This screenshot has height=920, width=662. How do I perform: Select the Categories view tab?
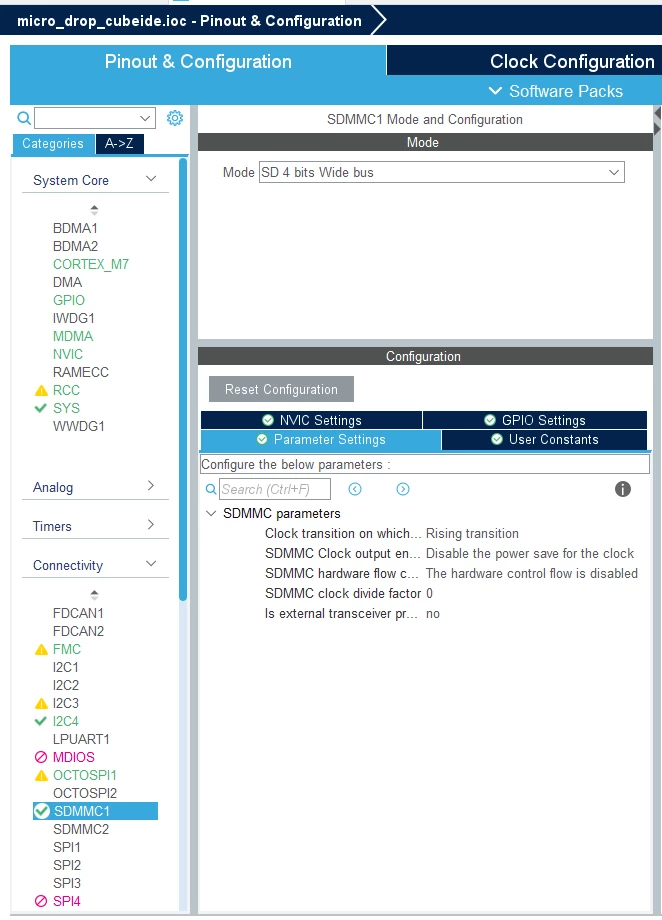tap(53, 143)
